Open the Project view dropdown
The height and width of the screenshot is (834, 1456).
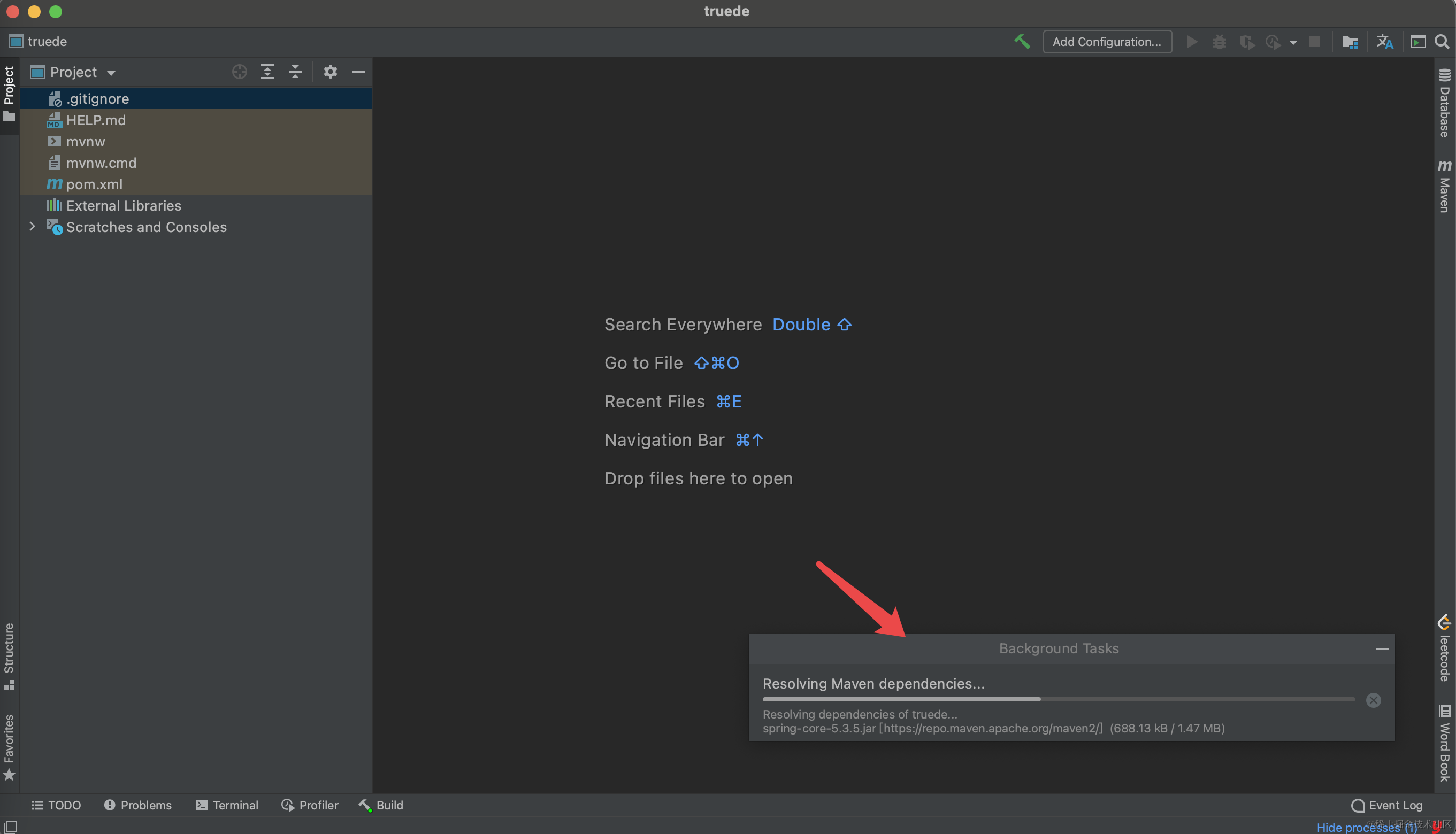(111, 73)
